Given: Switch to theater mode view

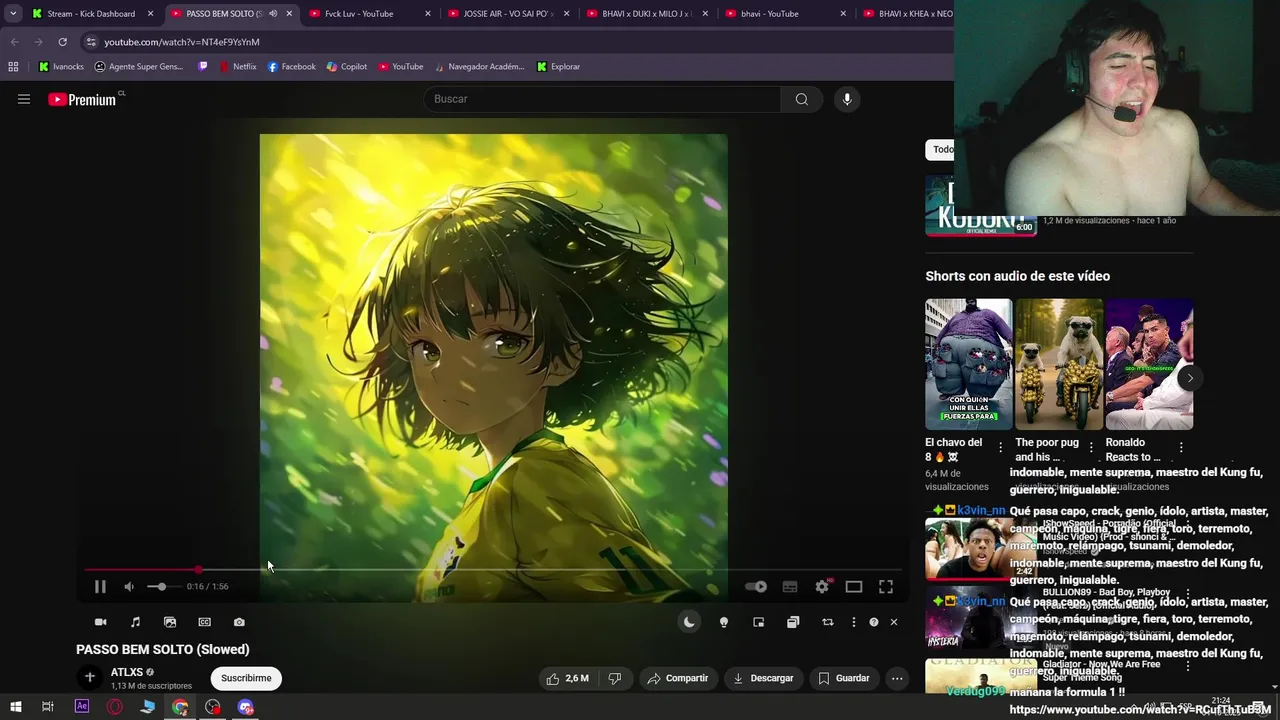Looking at the screenshot, I should [854, 587].
